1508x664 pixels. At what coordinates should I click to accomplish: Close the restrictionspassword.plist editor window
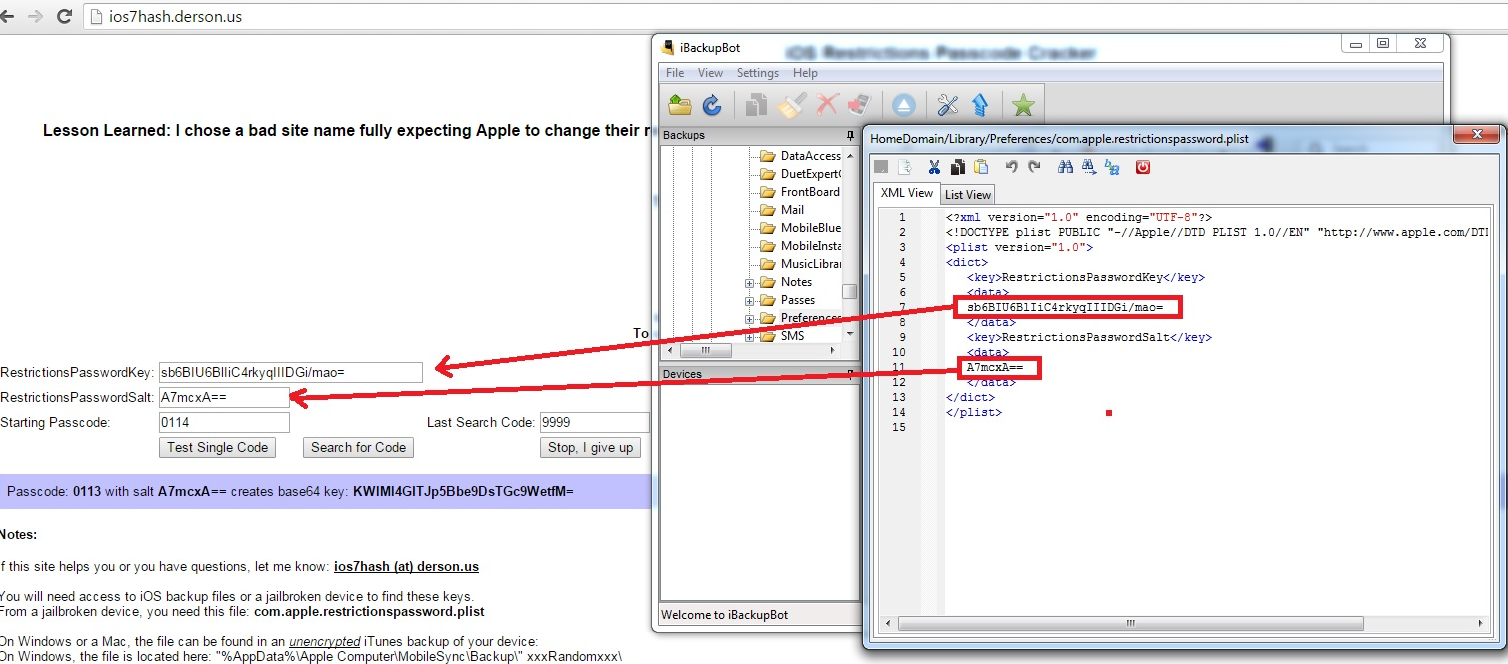1476,136
